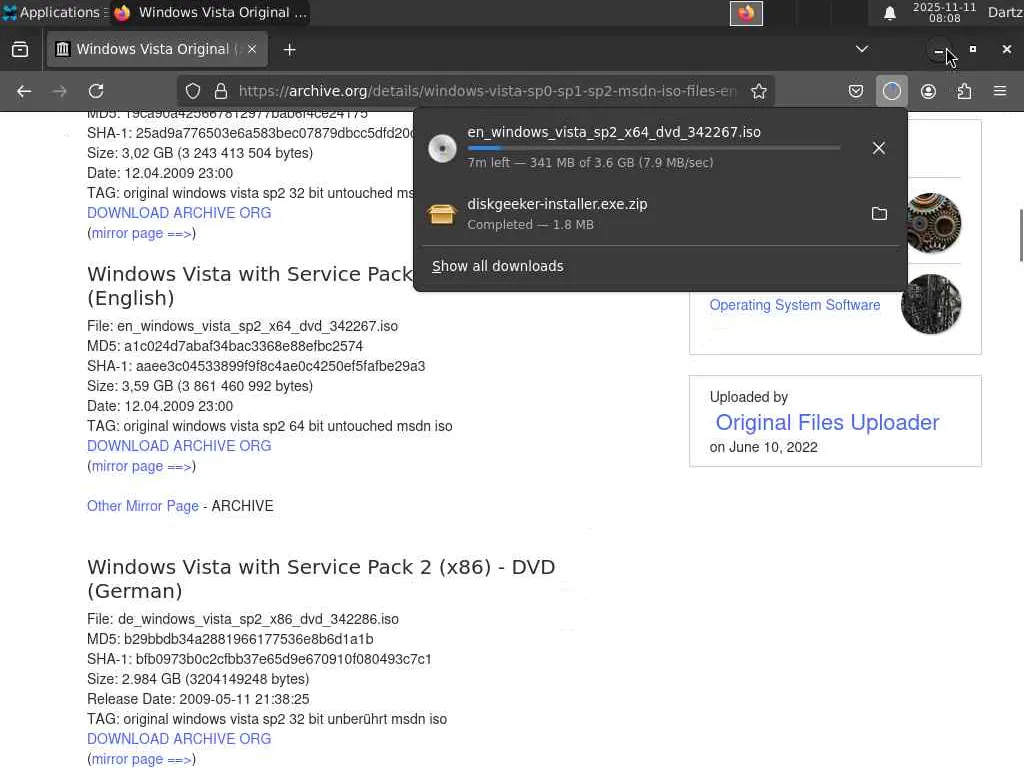Expand the list all tabs chevron
The image size is (1024, 768).
pyautogui.click(x=862, y=48)
